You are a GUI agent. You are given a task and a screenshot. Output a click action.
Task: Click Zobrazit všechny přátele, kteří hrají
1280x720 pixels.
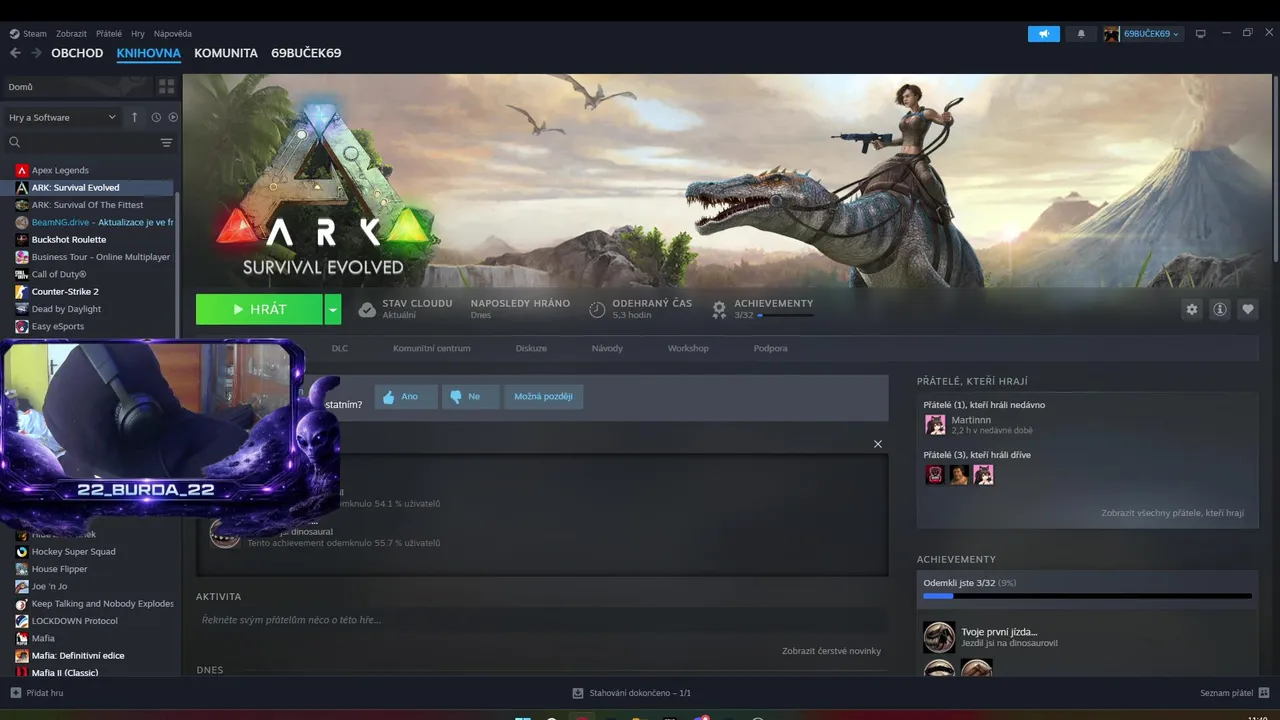pos(1172,513)
